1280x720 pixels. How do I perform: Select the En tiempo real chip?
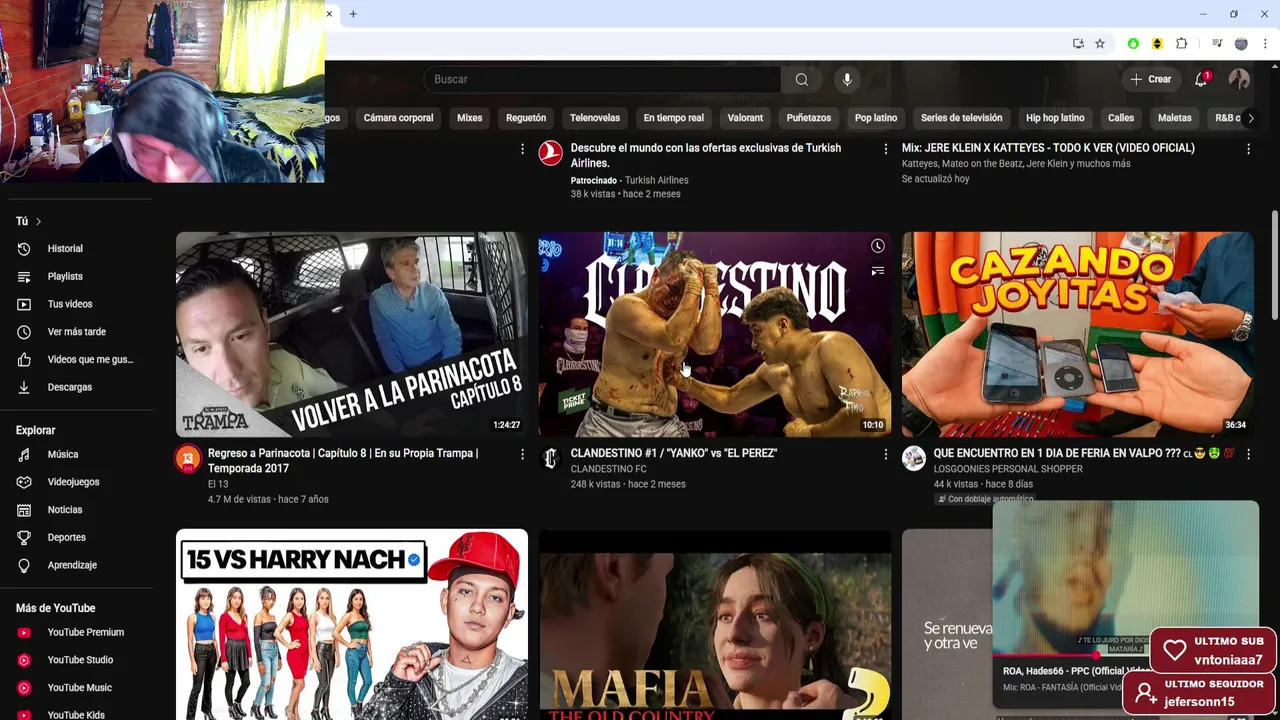click(673, 118)
